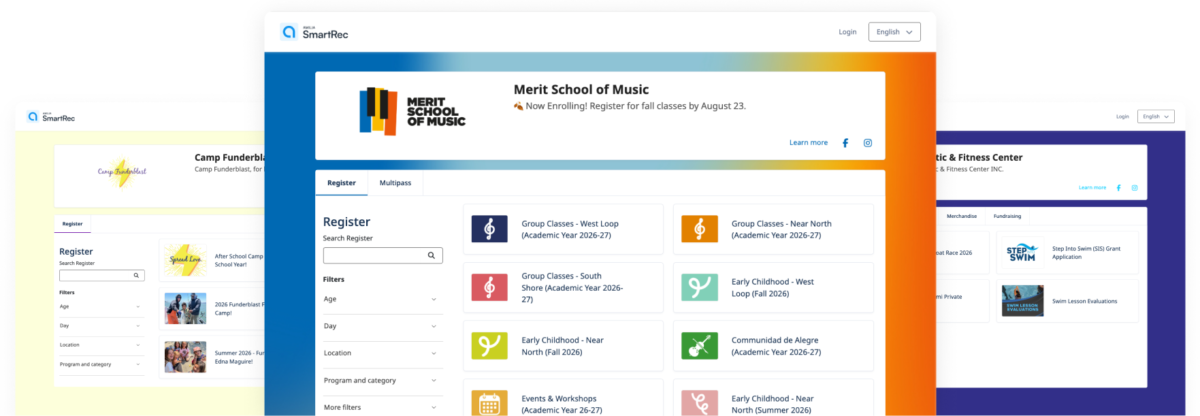Viewport: 1200px width, 416px height.
Task: Open Group Classes - South Shore red clef icon
Action: click(489, 288)
